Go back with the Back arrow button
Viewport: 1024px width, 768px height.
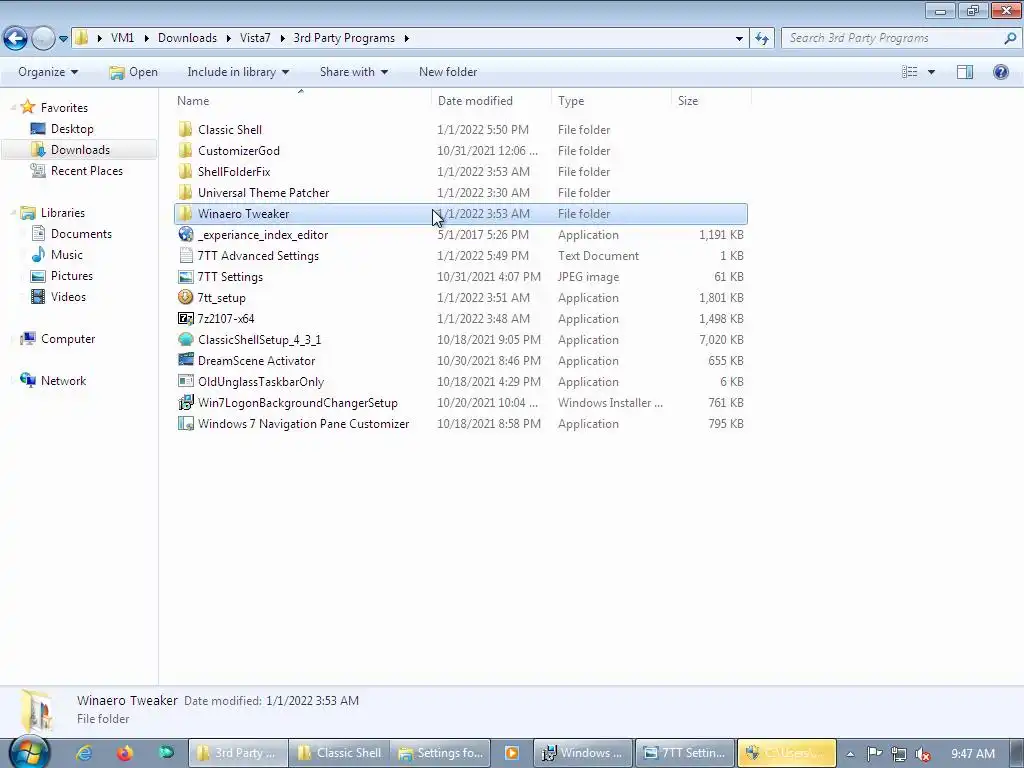pyautogui.click(x=16, y=38)
